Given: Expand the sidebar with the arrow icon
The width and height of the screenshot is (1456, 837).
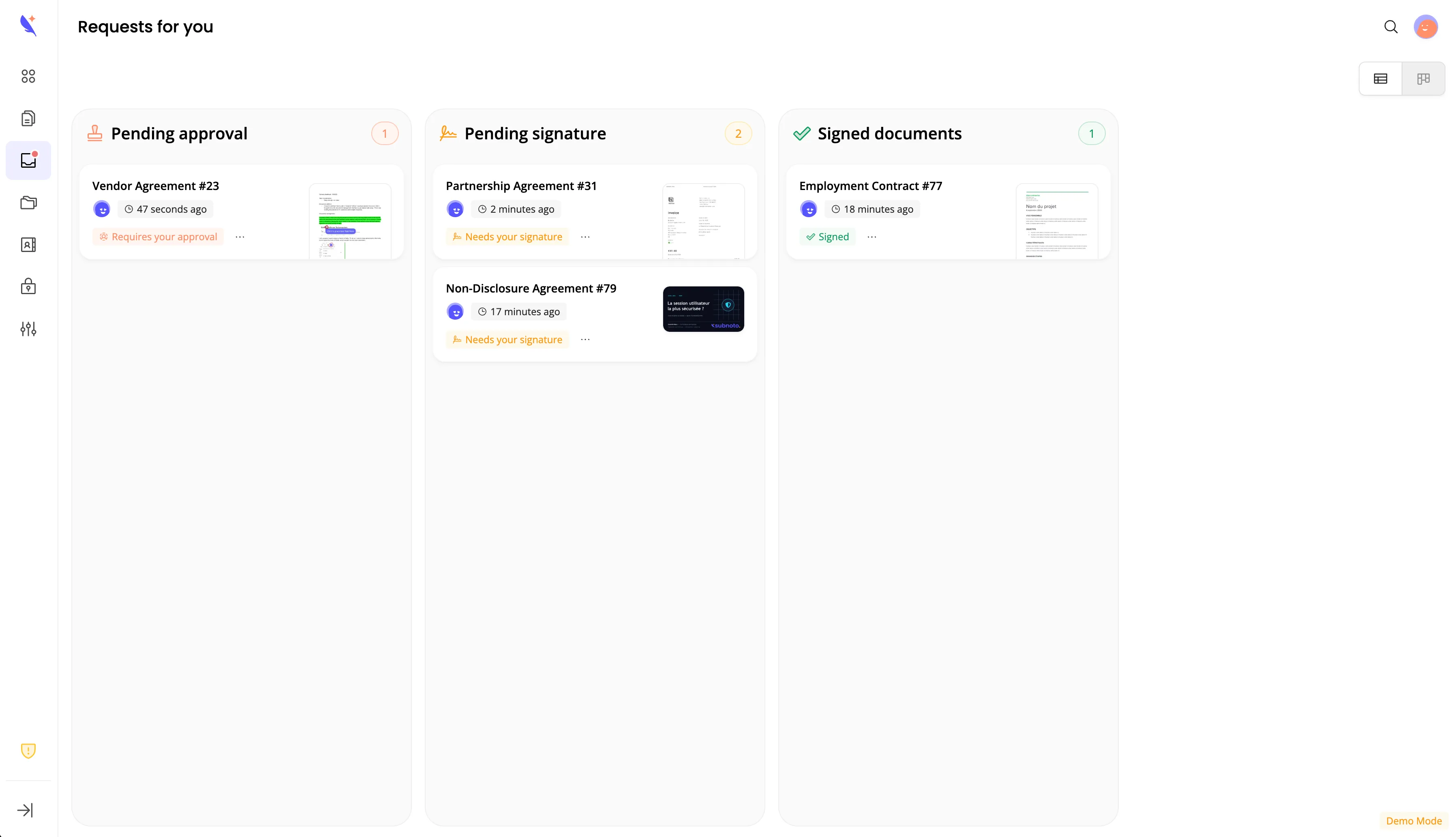Looking at the screenshot, I should click(x=25, y=810).
